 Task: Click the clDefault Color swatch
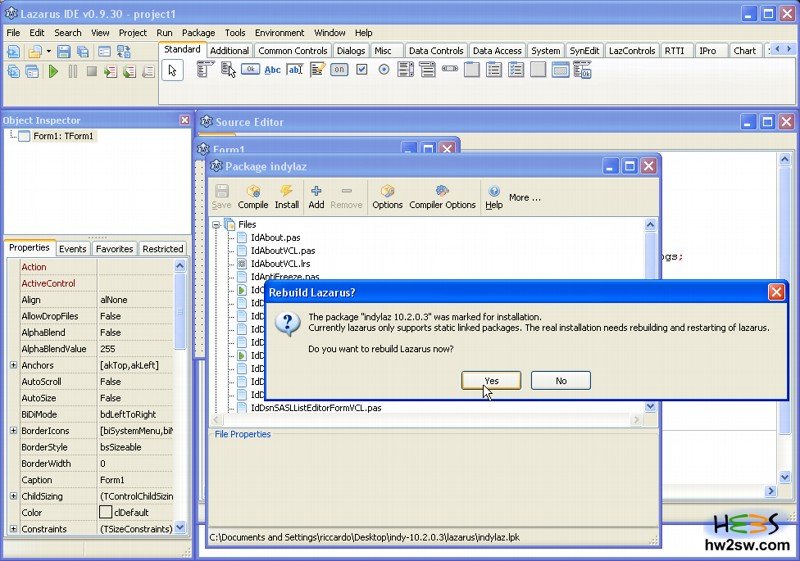106,512
